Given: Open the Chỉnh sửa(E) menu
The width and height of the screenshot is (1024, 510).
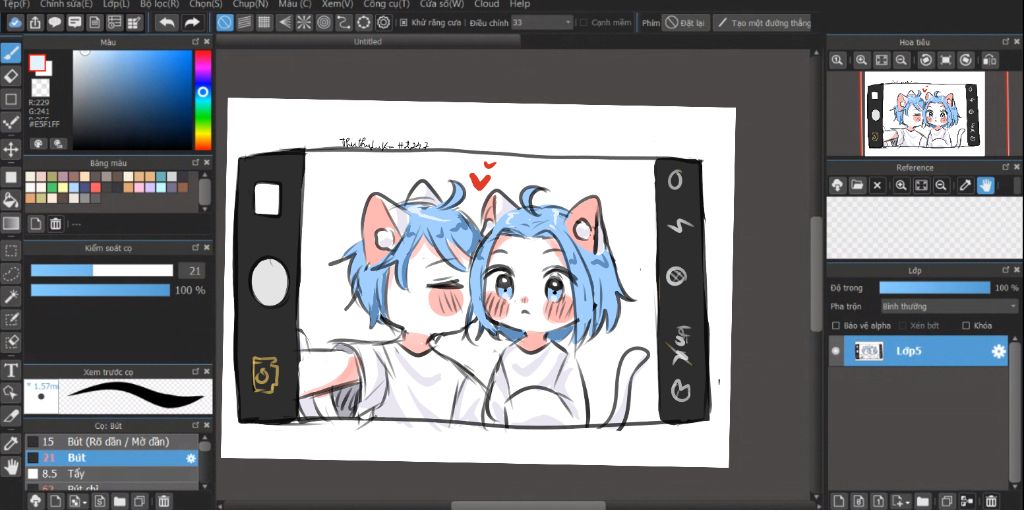Looking at the screenshot, I should click(x=66, y=4).
